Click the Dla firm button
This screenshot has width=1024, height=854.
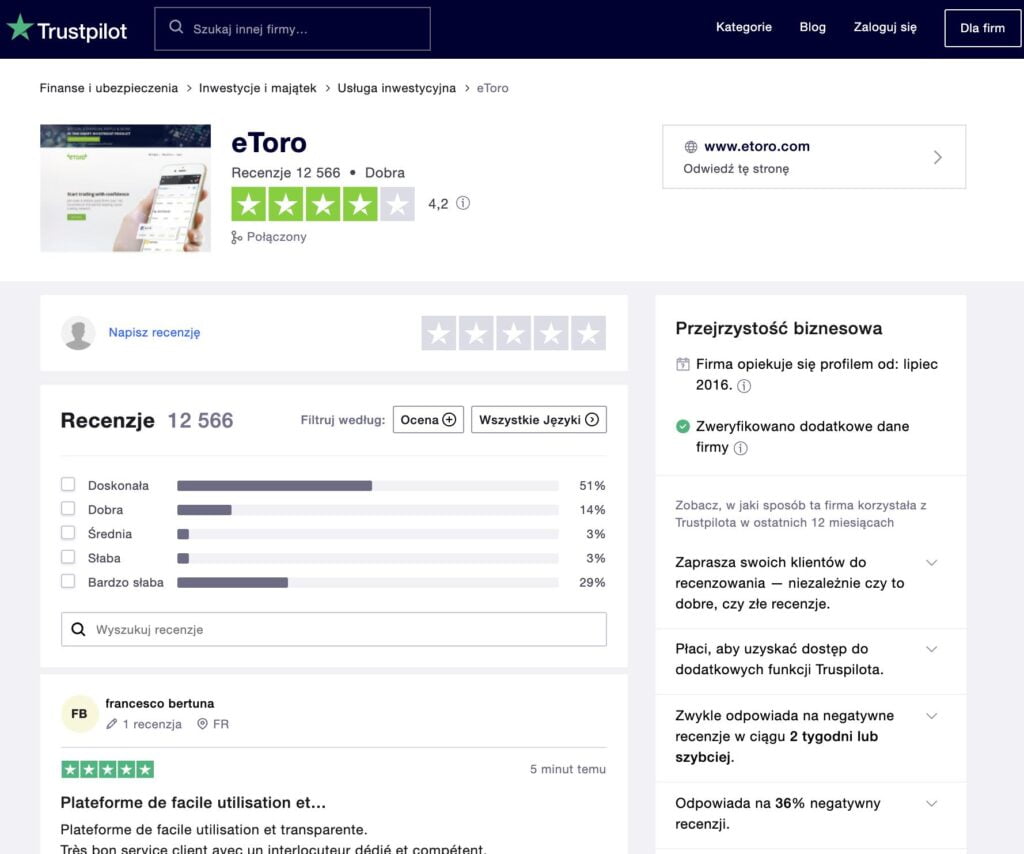982,28
